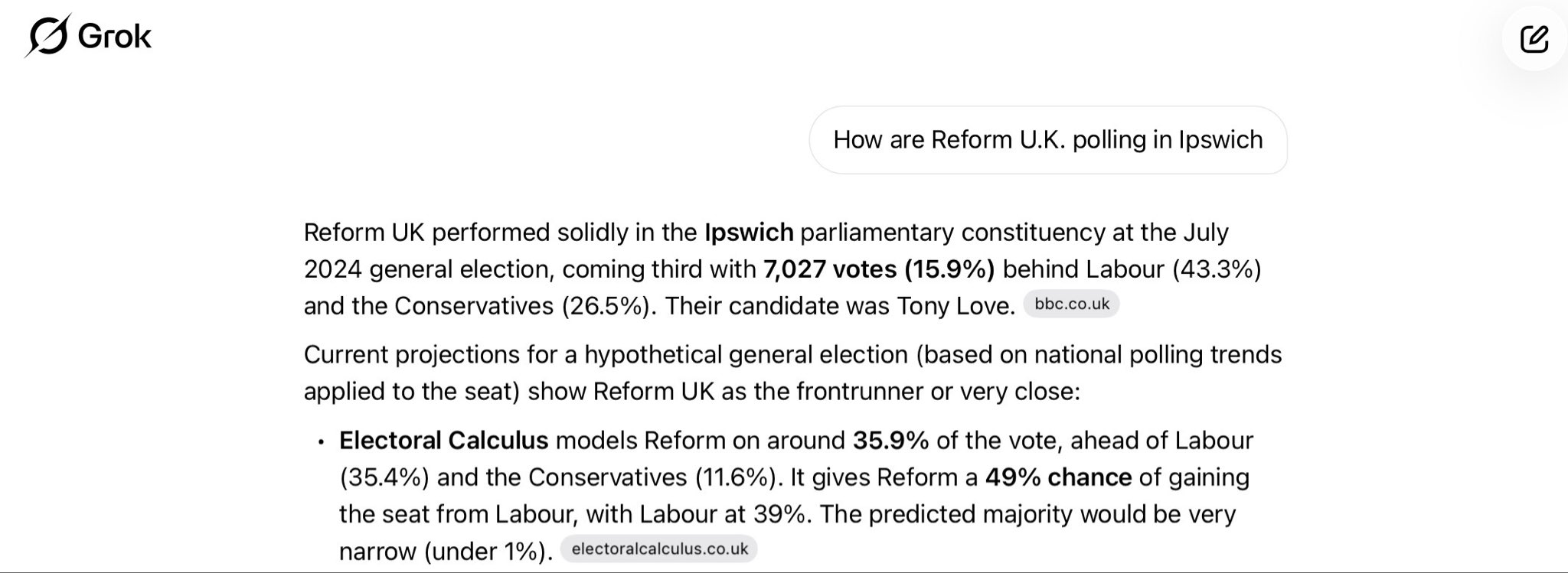Select the user message about Ipswich polling
This screenshot has height=573, width=1568.
click(1047, 140)
